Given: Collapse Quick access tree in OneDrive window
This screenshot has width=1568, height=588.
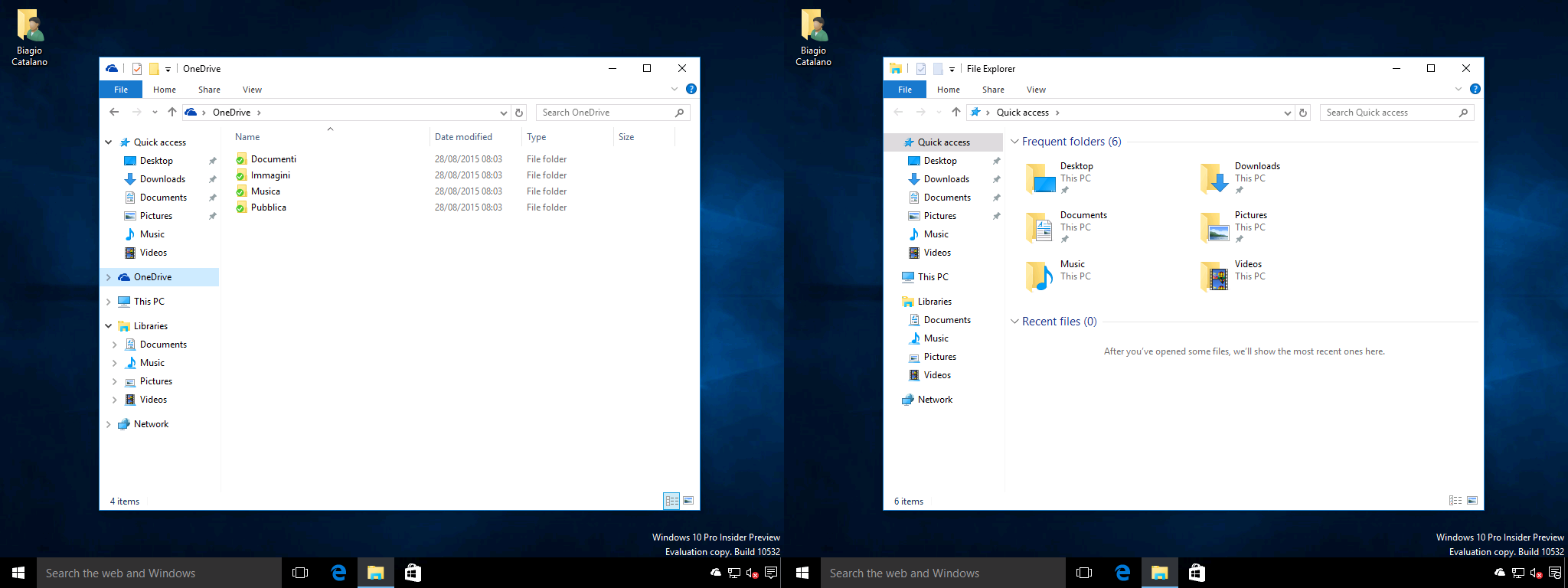Looking at the screenshot, I should pos(109,142).
